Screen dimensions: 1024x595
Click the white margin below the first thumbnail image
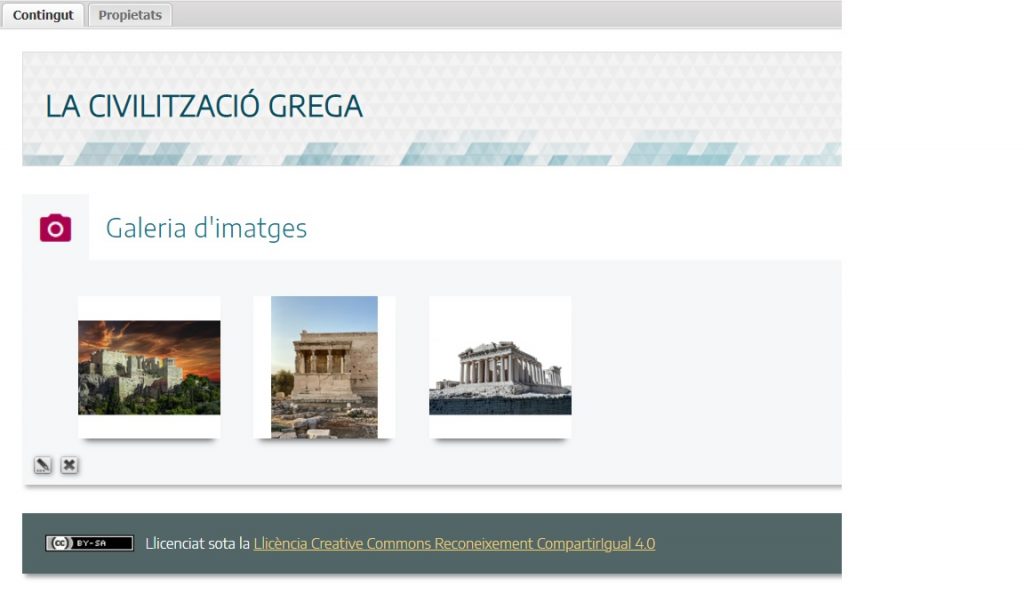click(149, 427)
